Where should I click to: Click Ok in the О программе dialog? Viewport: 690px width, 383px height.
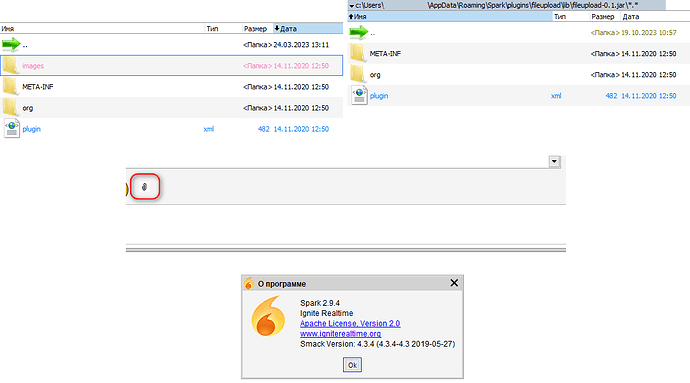pyautogui.click(x=352, y=365)
